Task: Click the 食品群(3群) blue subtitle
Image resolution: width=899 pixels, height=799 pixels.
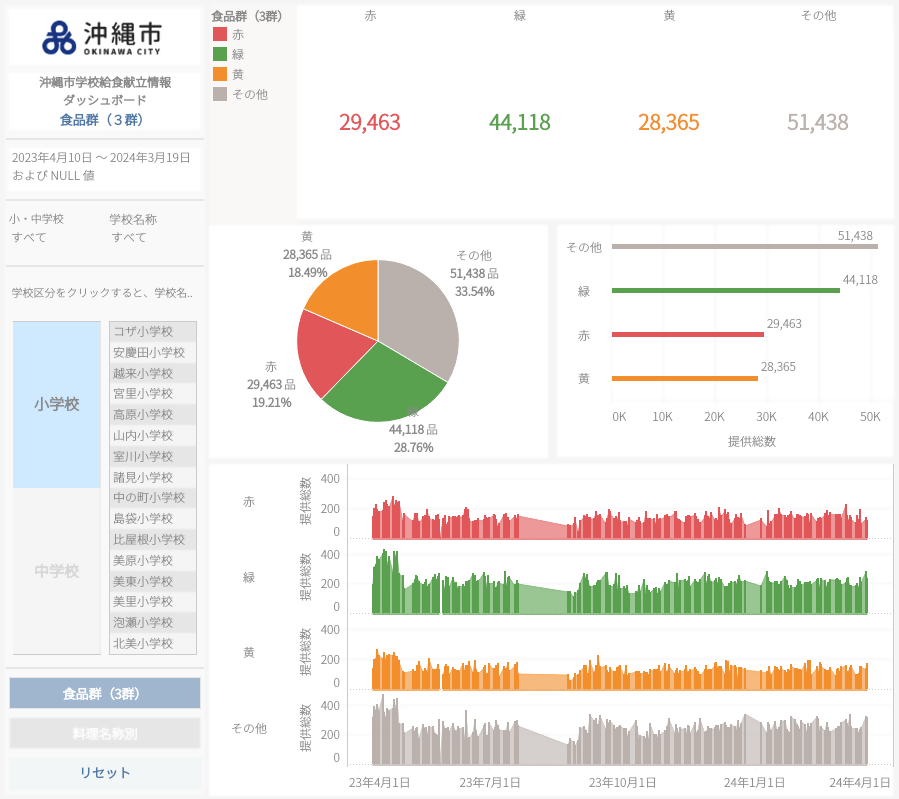Action: tap(102, 120)
